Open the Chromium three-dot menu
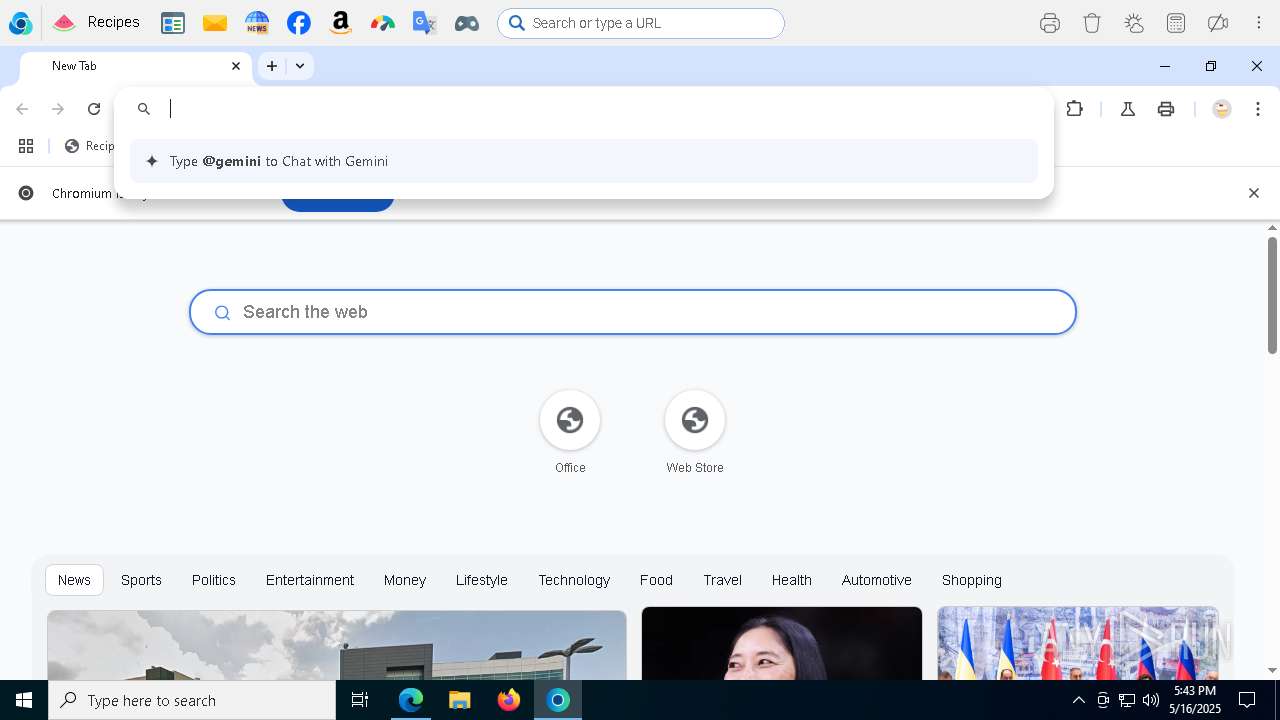The height and width of the screenshot is (720, 1280). pyautogui.click(x=1258, y=109)
